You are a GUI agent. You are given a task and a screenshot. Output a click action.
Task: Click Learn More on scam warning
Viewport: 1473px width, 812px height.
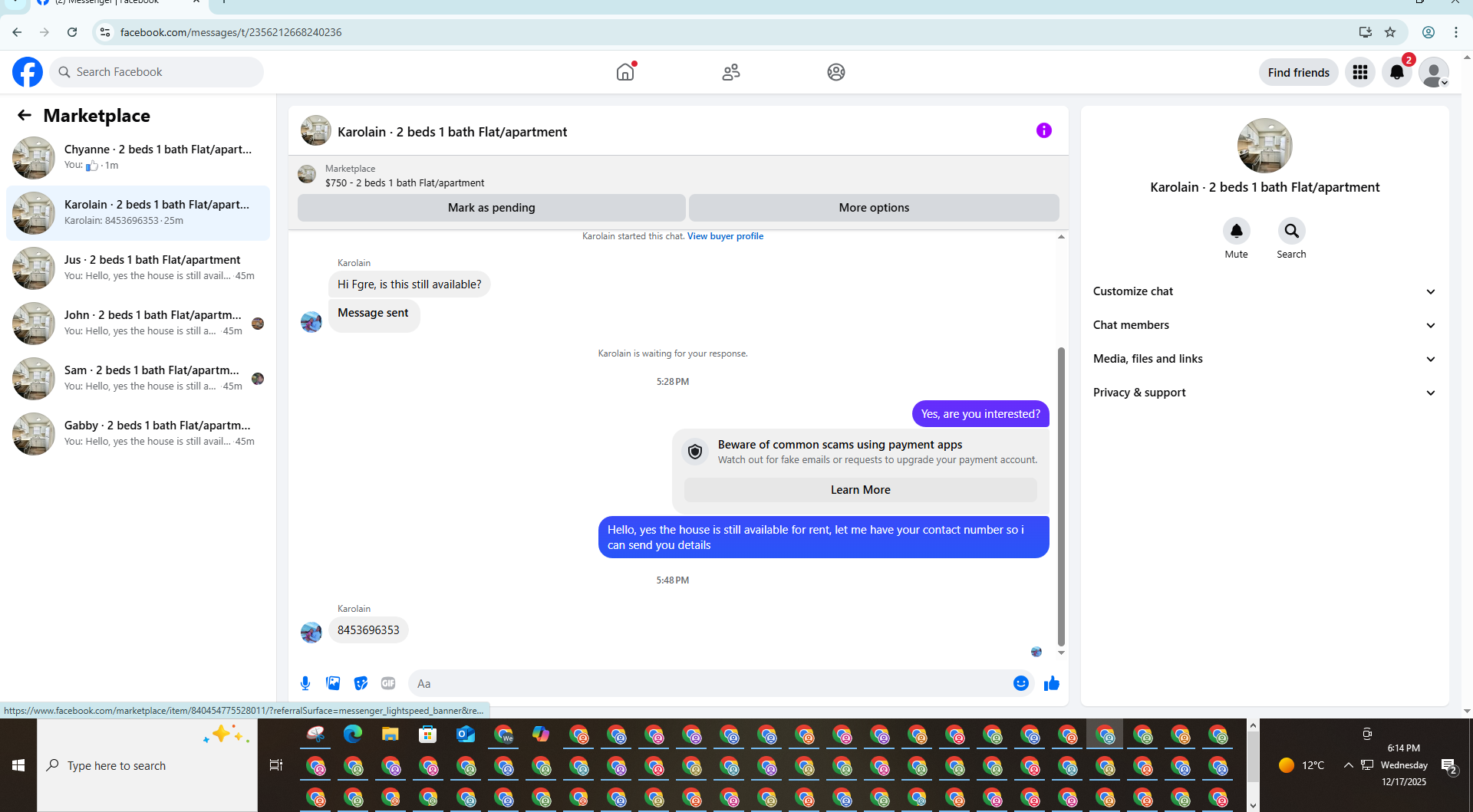(x=860, y=490)
